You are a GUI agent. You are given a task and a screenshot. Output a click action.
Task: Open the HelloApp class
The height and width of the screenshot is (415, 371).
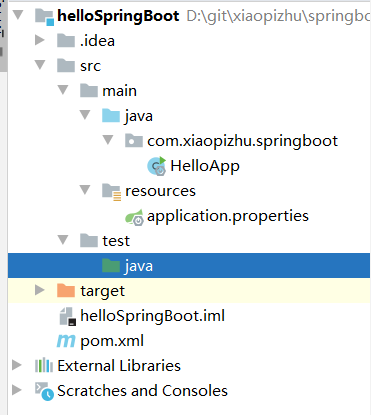click(205, 166)
